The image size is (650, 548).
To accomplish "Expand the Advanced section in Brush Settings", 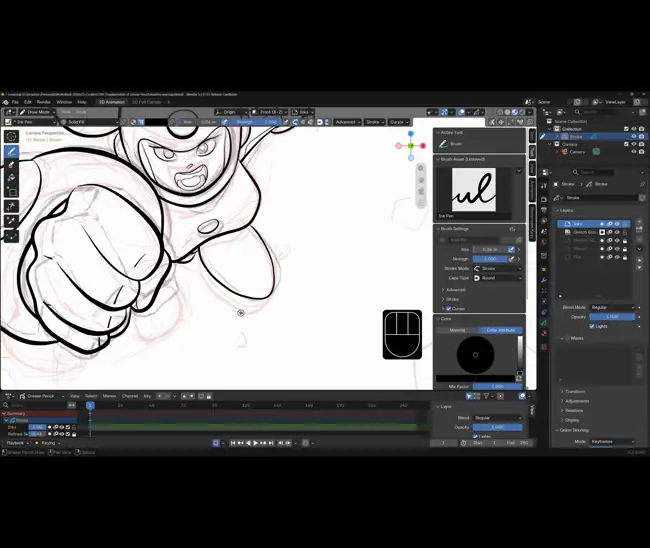I will tap(455, 290).
